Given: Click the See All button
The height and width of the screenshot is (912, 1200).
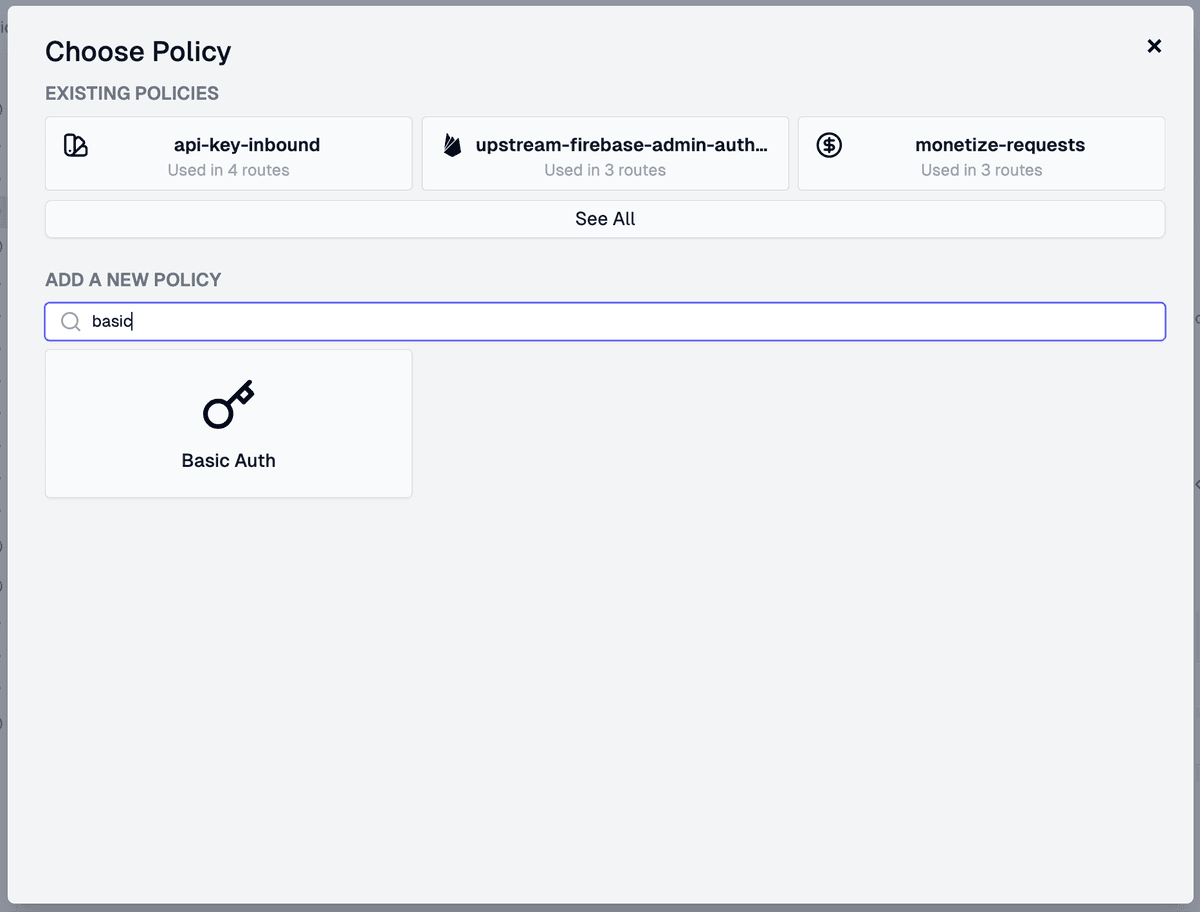Looking at the screenshot, I should click(x=604, y=218).
